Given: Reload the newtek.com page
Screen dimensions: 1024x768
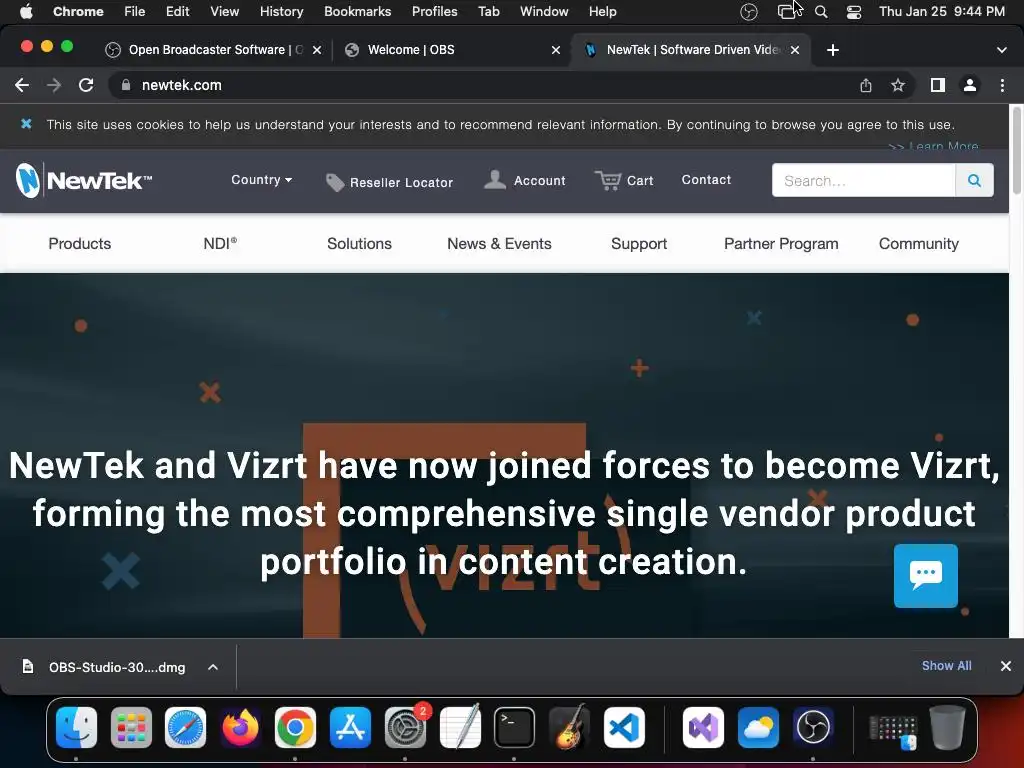Looking at the screenshot, I should coord(86,85).
